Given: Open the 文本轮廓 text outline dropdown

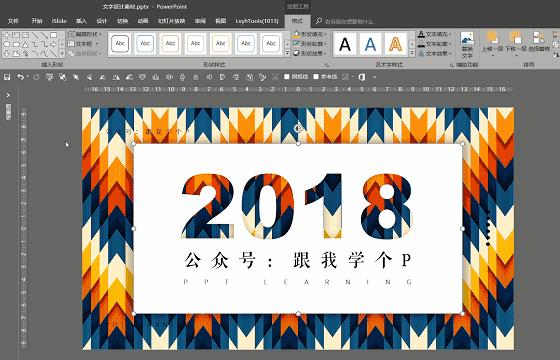Looking at the screenshot, I should [x=435, y=44].
